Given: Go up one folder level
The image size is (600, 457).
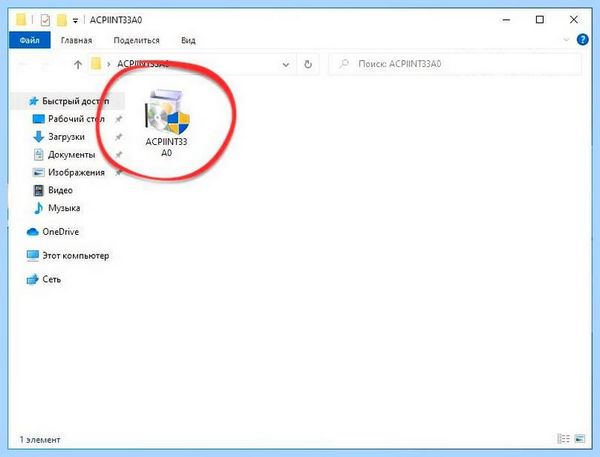Looking at the screenshot, I should pyautogui.click(x=78, y=64).
